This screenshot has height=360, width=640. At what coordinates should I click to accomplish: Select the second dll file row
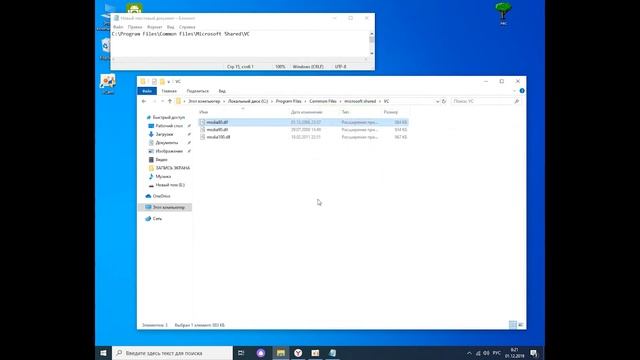tap(303, 129)
